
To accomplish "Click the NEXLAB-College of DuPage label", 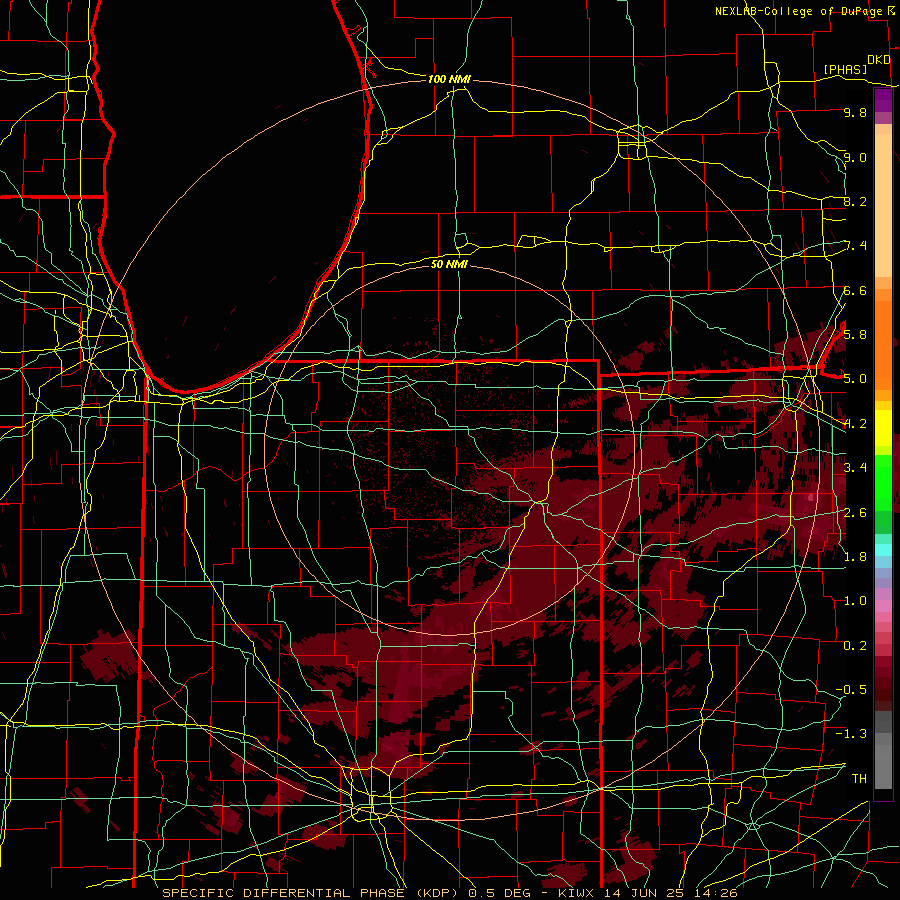I will pyautogui.click(x=799, y=11).
